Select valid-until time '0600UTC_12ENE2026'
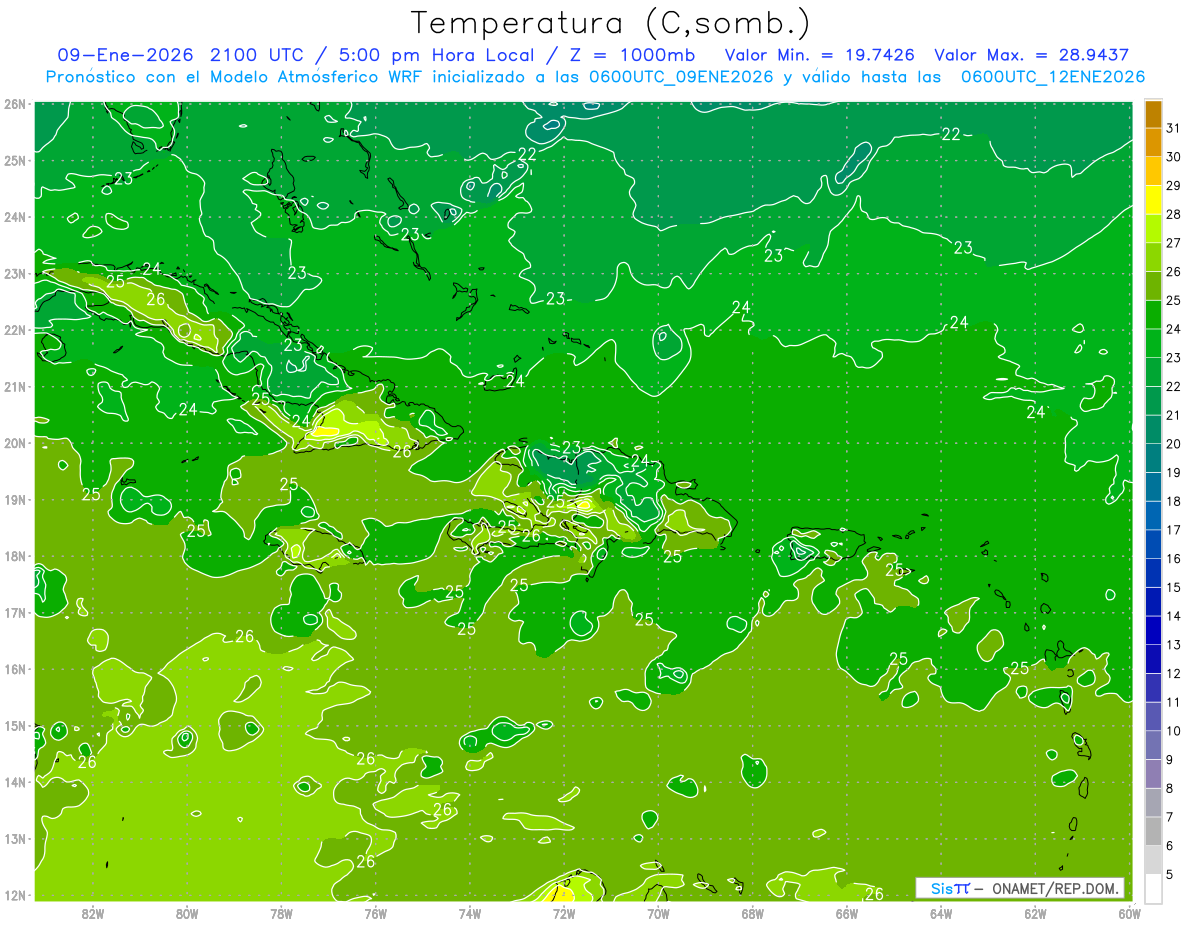This screenshot has height=927, width=1200. point(1052,77)
